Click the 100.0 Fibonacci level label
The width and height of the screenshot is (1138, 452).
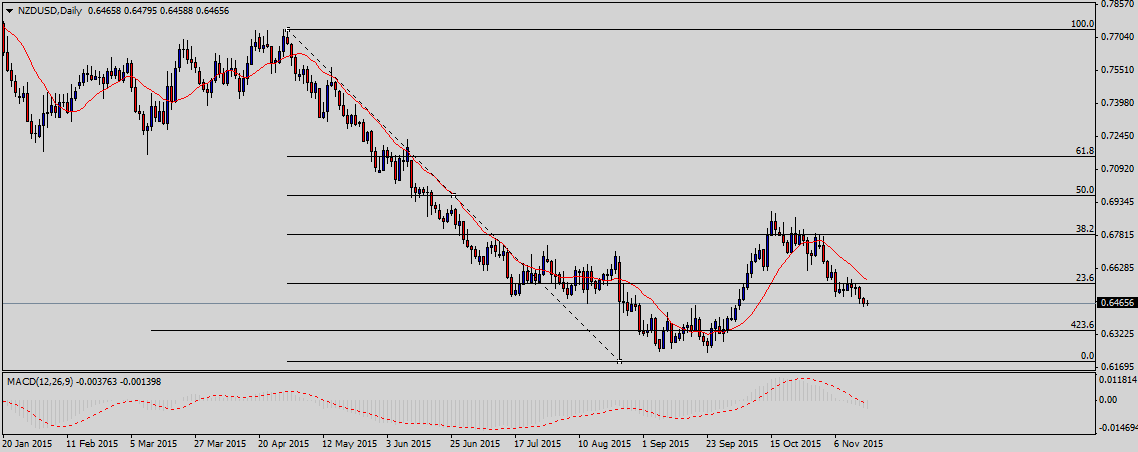click(1080, 23)
